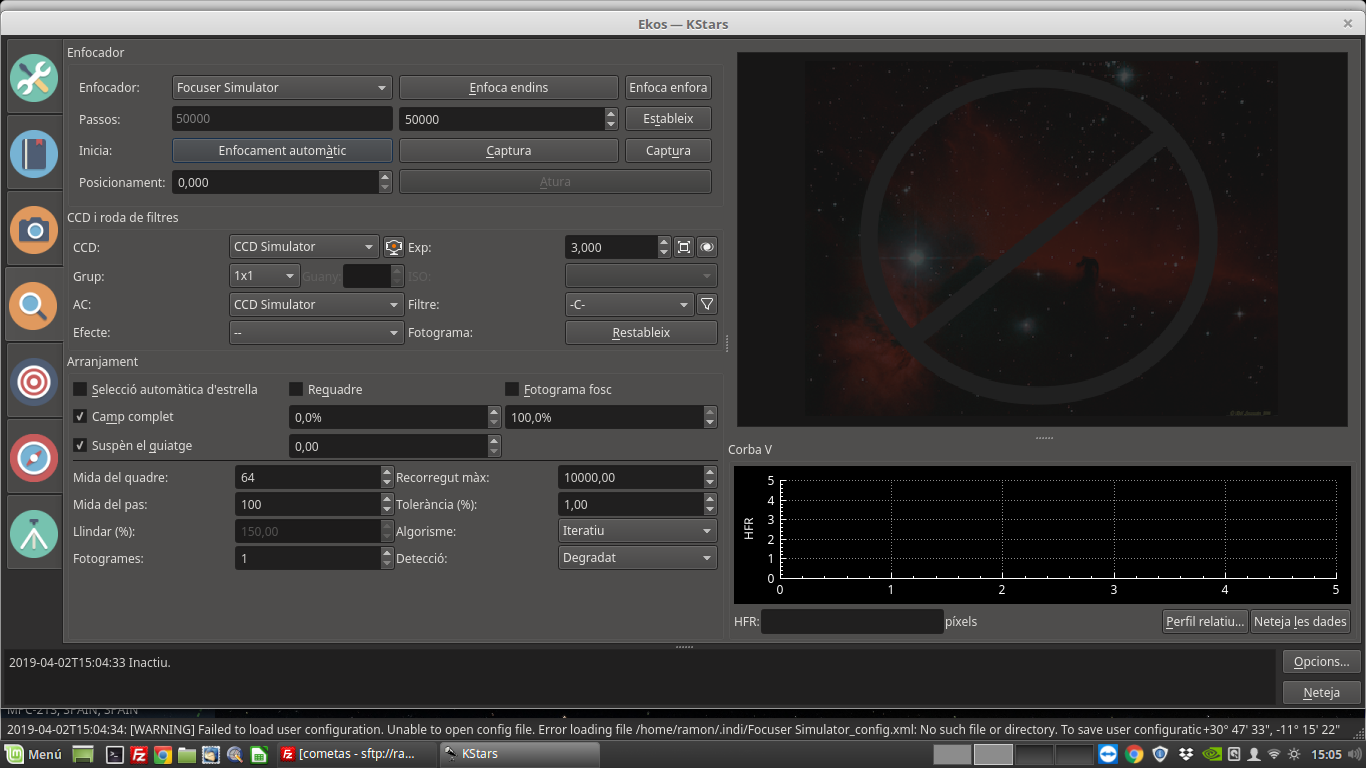
Task: Click the Mida del quadre field
Action: (x=307, y=477)
